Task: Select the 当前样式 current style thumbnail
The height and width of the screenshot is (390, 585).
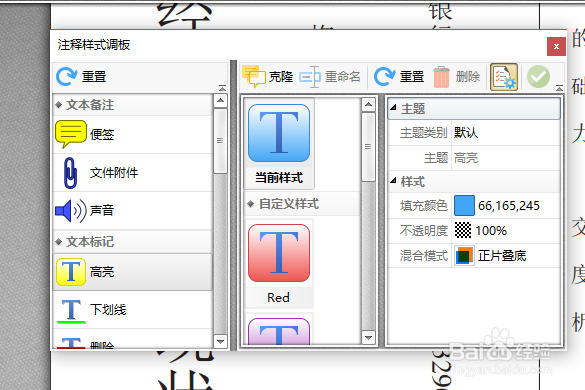Action: [x=279, y=144]
